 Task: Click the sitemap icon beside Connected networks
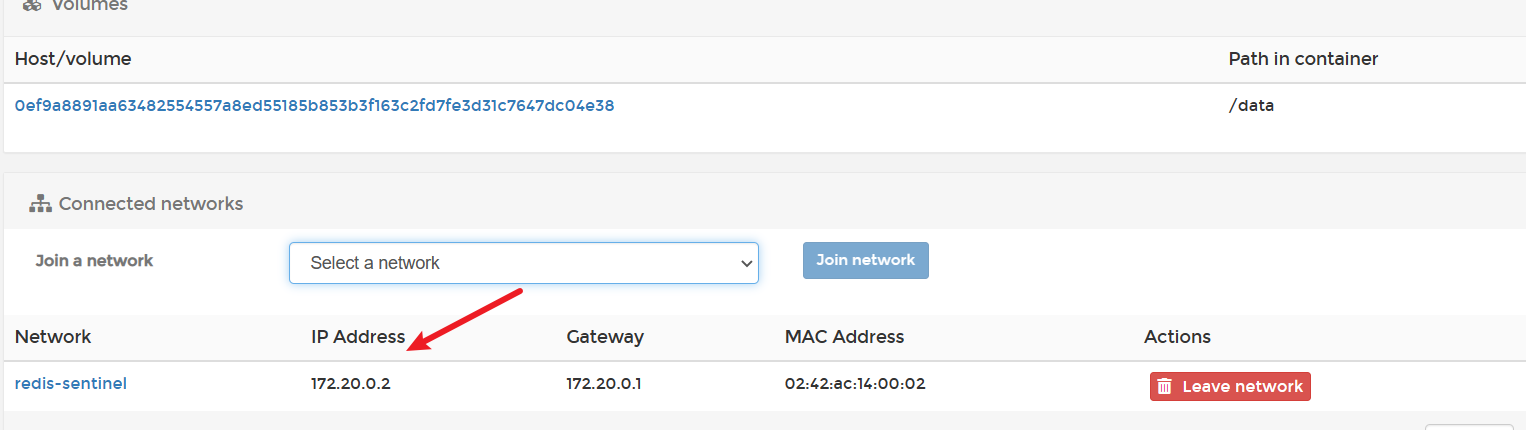click(40, 204)
